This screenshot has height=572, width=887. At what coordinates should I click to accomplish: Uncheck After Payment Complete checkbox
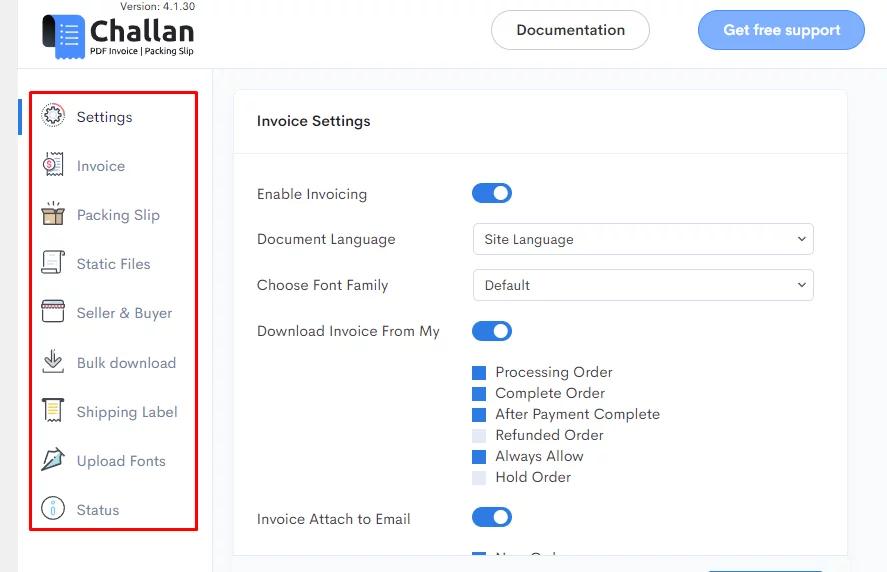point(479,415)
